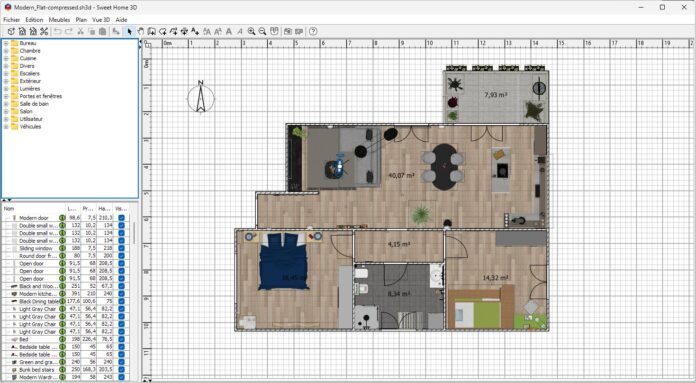Image resolution: width=696 pixels, height=383 pixels.
Task: Expand the Cuisine catalog folder
Action: click(x=6, y=59)
